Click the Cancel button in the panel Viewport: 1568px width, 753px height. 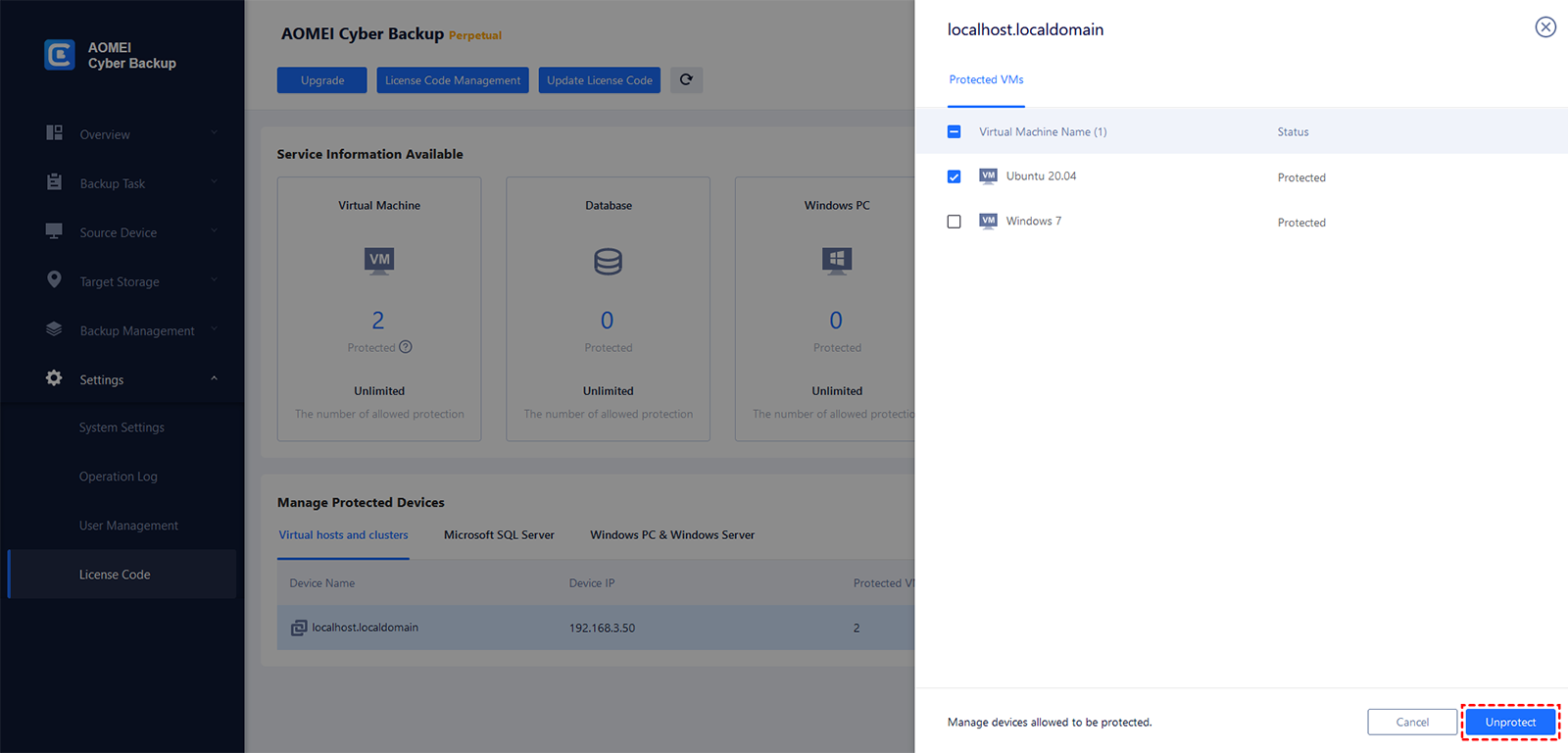[x=1412, y=723]
